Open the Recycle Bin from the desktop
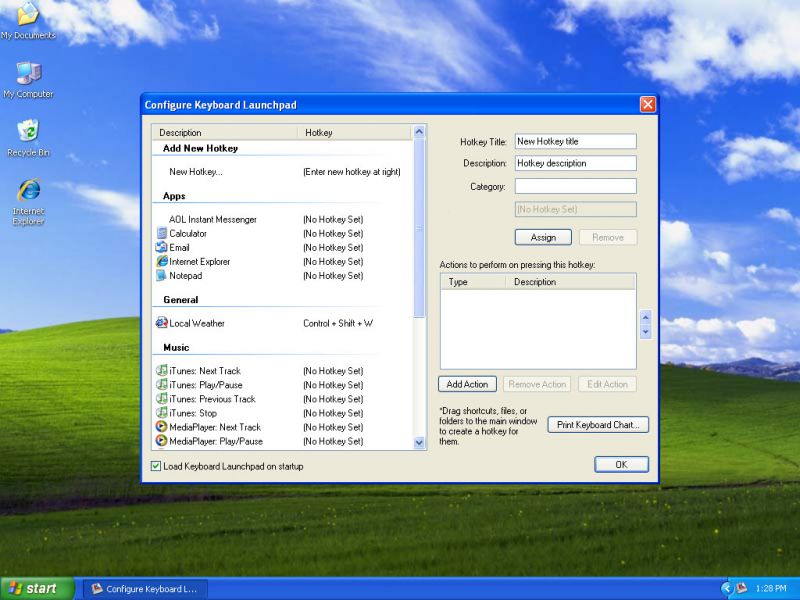Screen dimensions: 800x600 [x=27, y=128]
